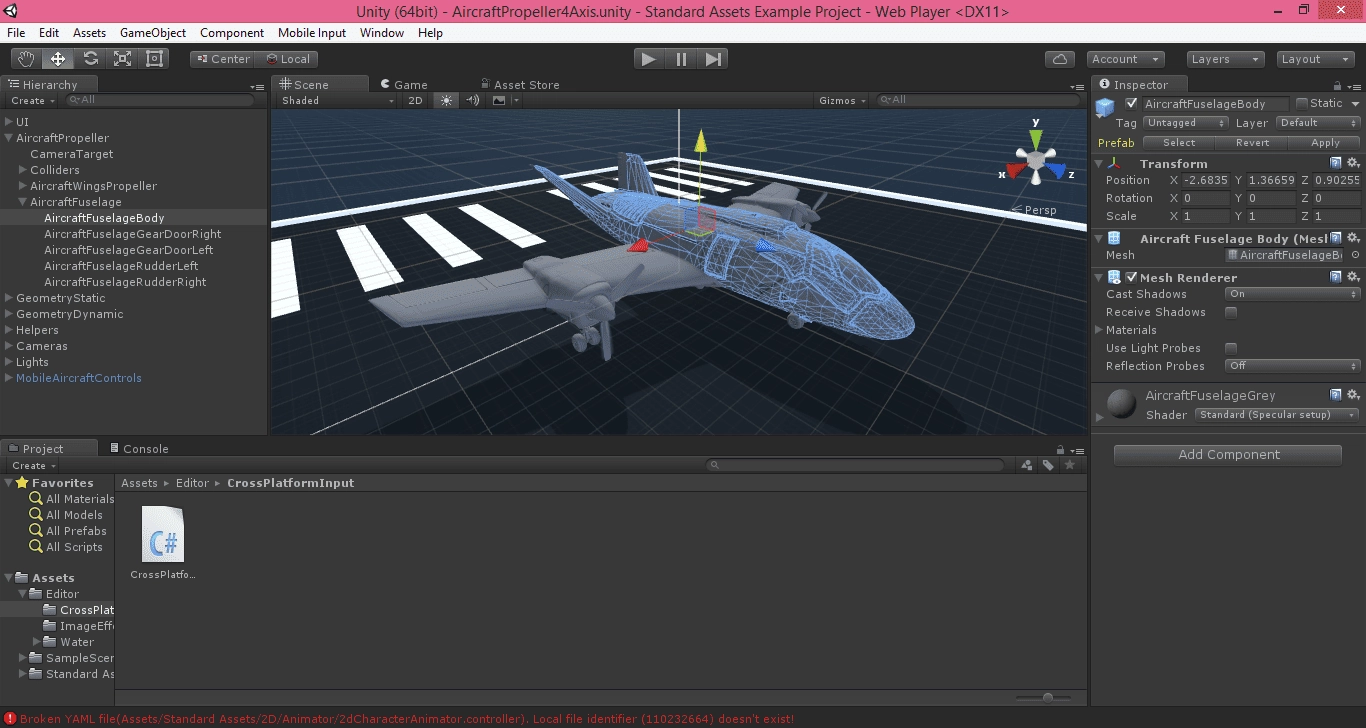Switch to the Console tab
1366x728 pixels.
(138, 449)
